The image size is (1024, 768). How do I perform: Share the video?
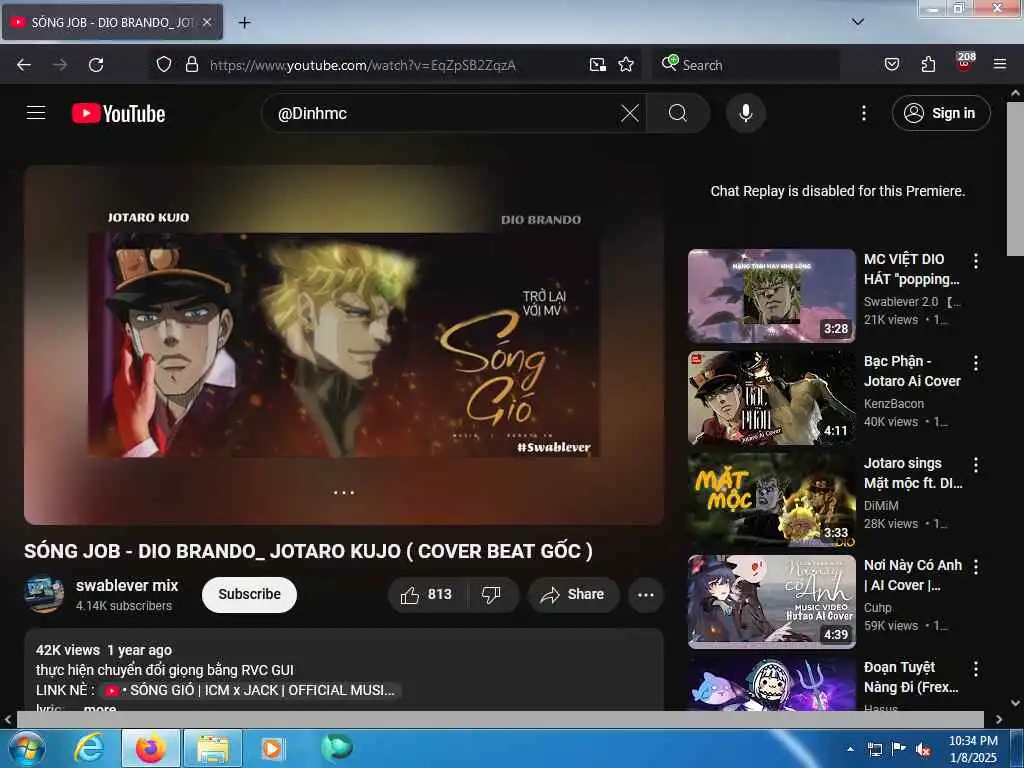(573, 594)
